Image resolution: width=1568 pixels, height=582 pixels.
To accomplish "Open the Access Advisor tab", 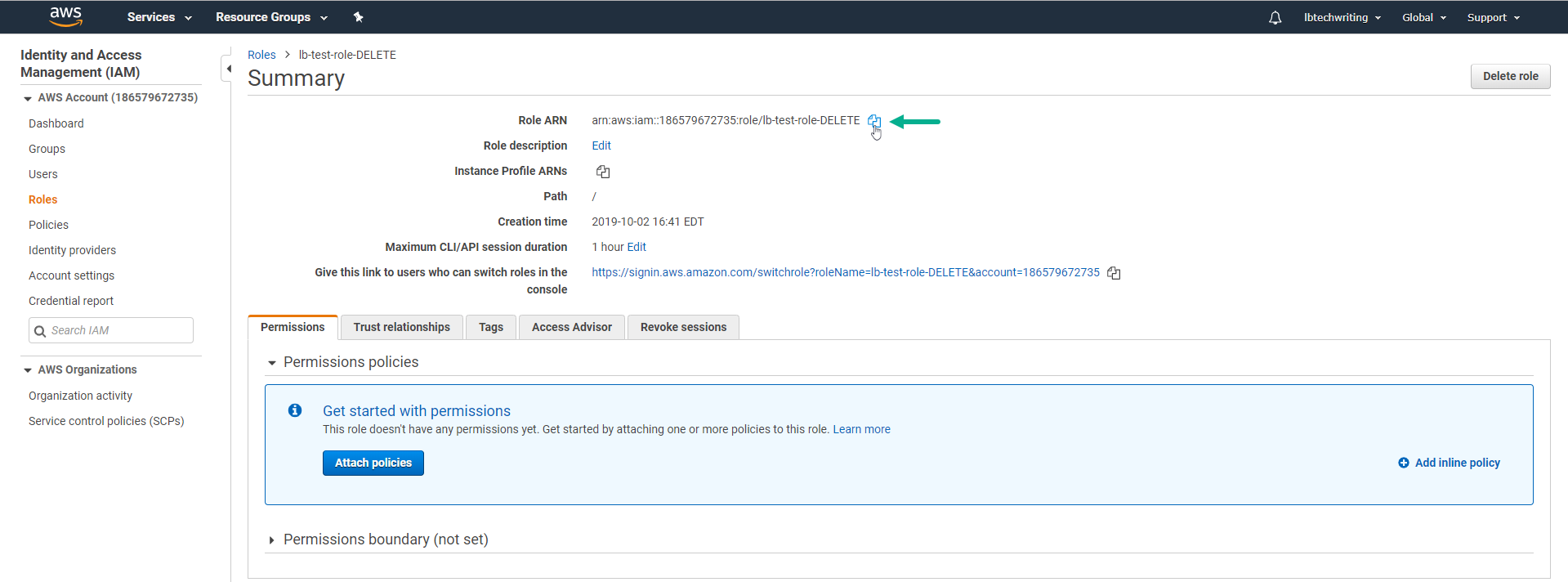I will [572, 327].
